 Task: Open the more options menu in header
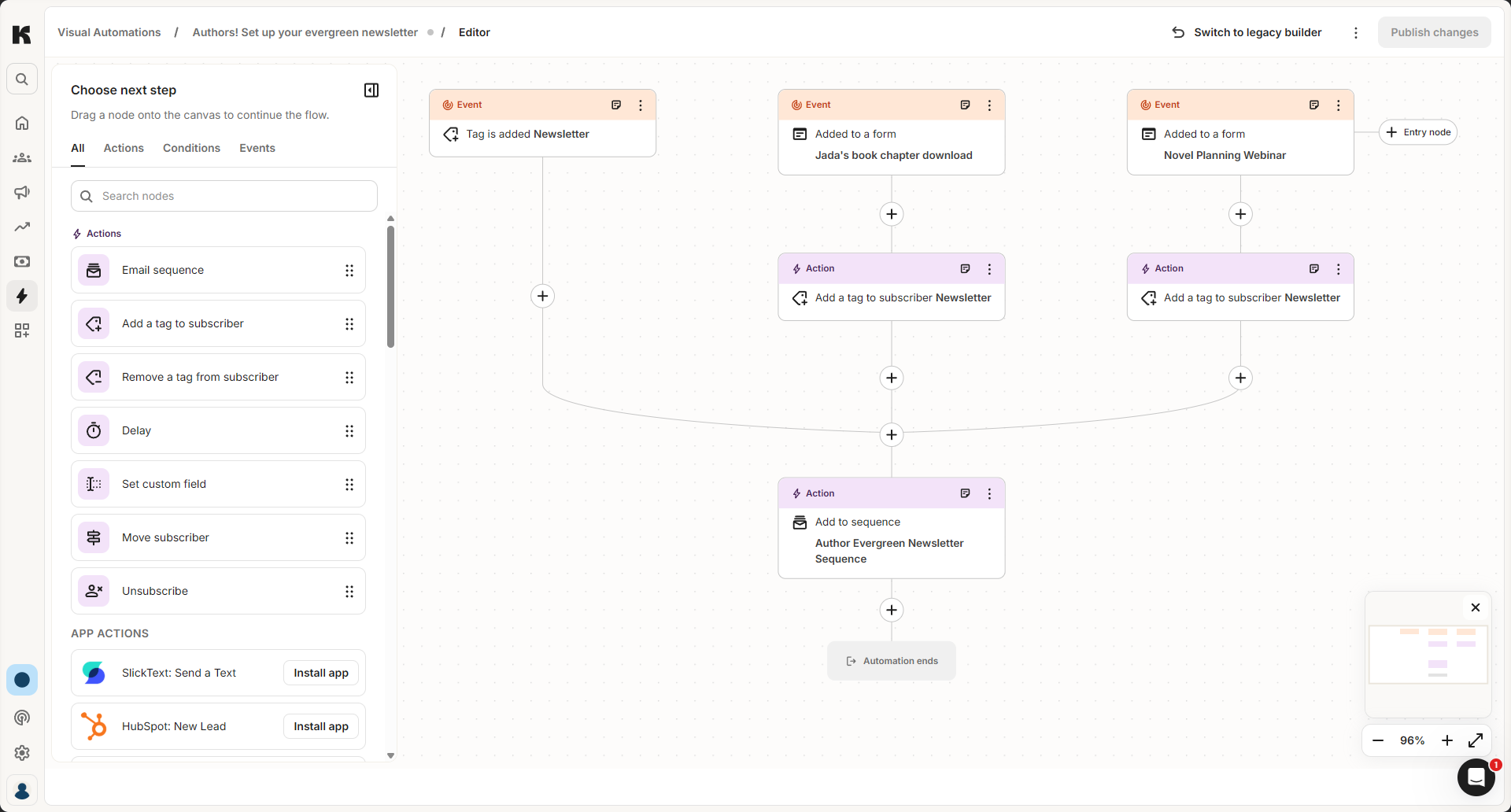point(1355,33)
